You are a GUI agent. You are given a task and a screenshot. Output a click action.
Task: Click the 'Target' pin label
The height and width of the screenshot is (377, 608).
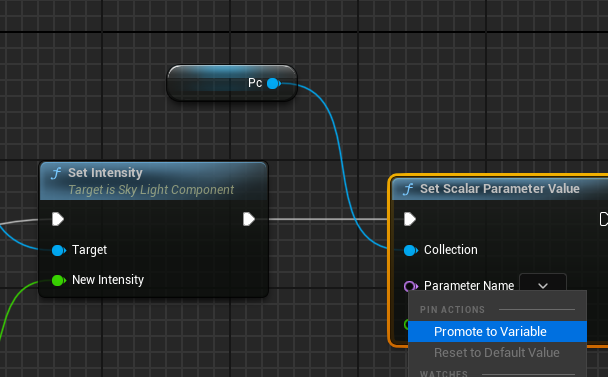click(90, 250)
